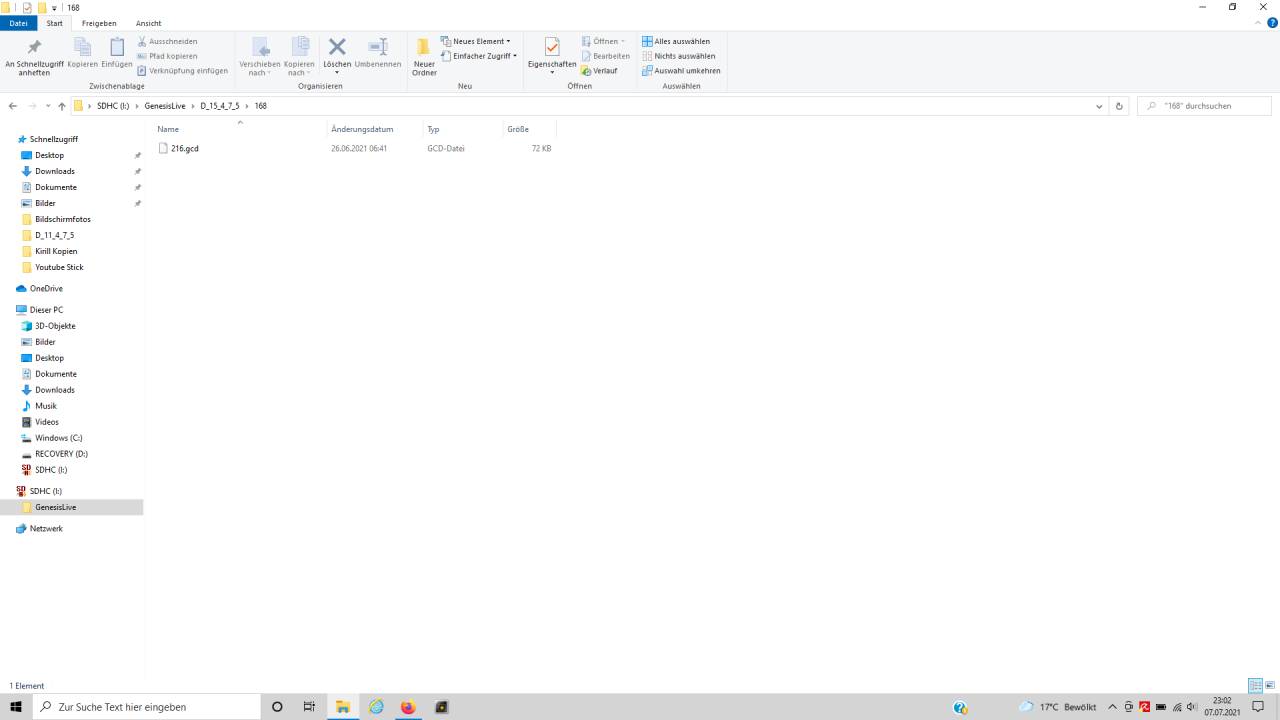
Task: Expand address bar history dropdown arrow
Action: [x=1099, y=106]
